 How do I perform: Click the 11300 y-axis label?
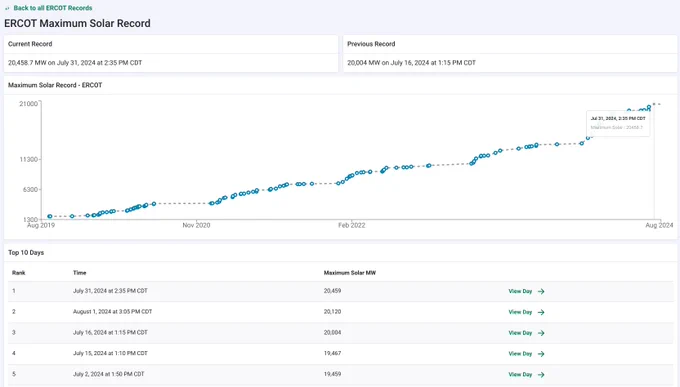click(29, 159)
